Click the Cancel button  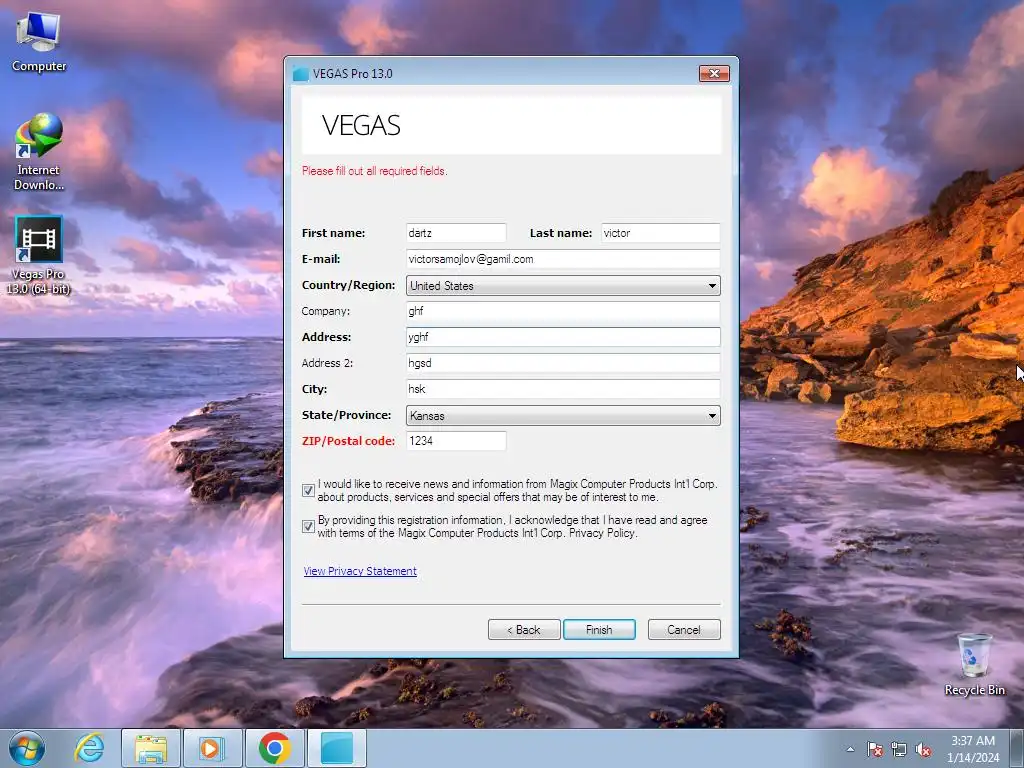[684, 630]
